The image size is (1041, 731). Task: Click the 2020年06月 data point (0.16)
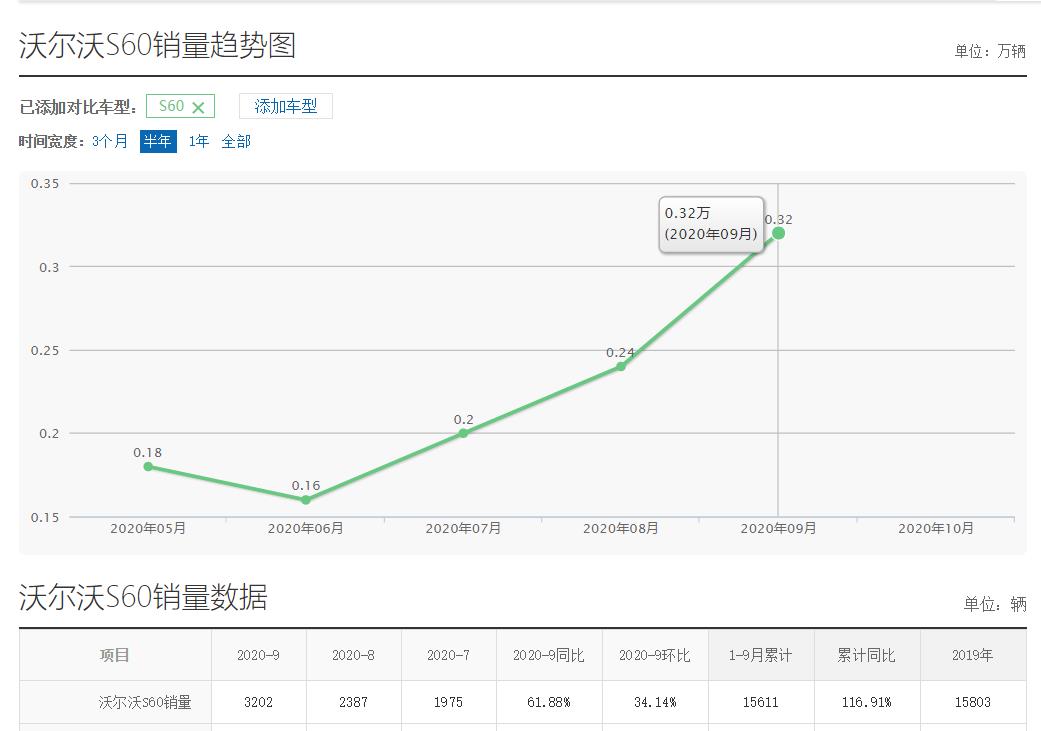tap(305, 500)
